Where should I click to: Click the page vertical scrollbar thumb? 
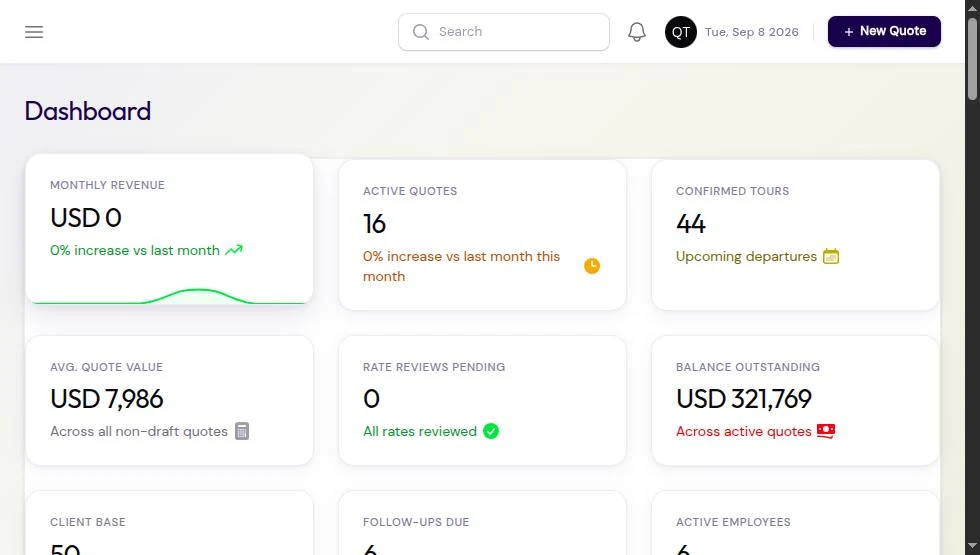tap(972, 59)
